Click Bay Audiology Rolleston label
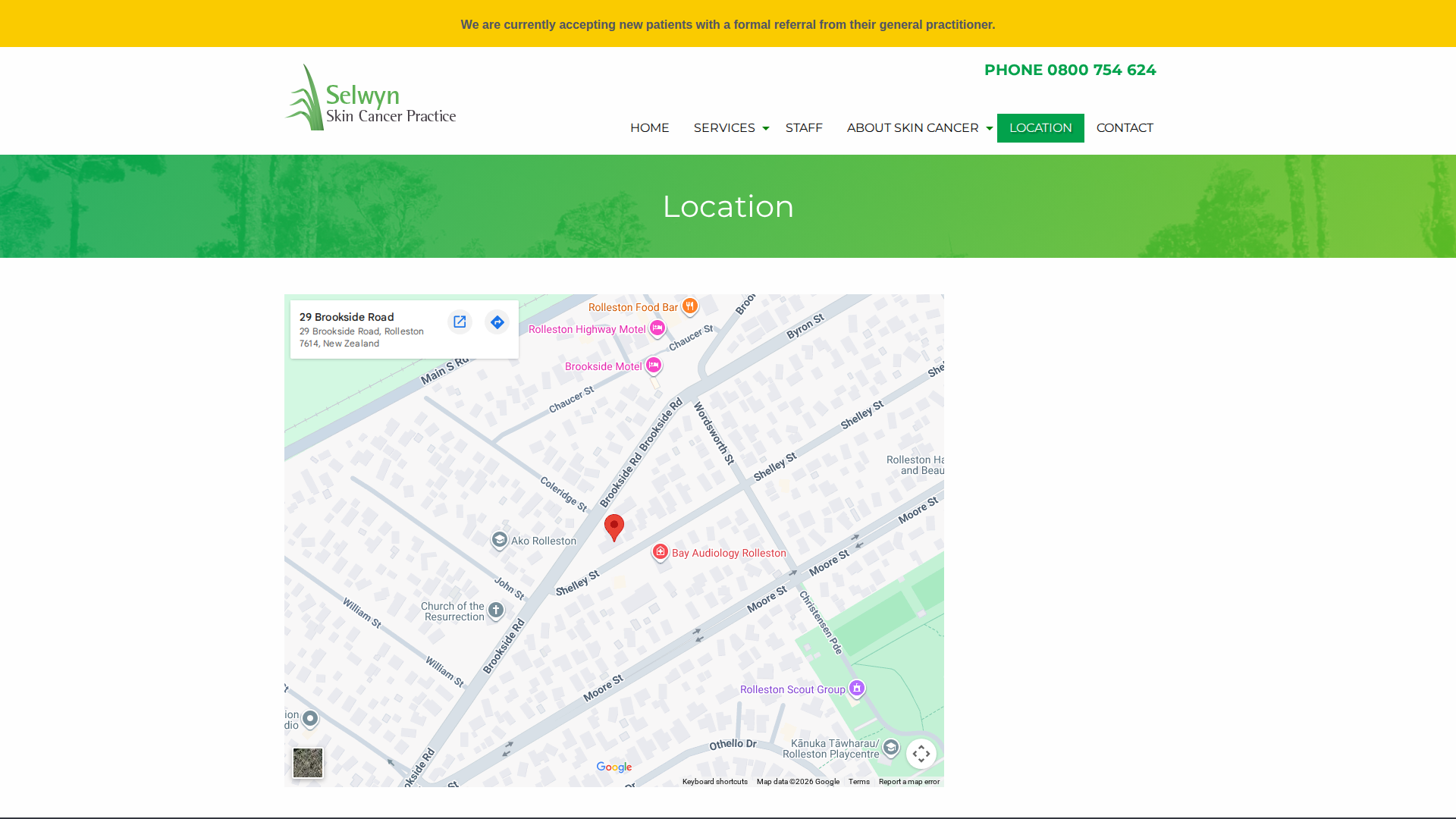Viewport: 1456px width, 819px height. [x=729, y=553]
